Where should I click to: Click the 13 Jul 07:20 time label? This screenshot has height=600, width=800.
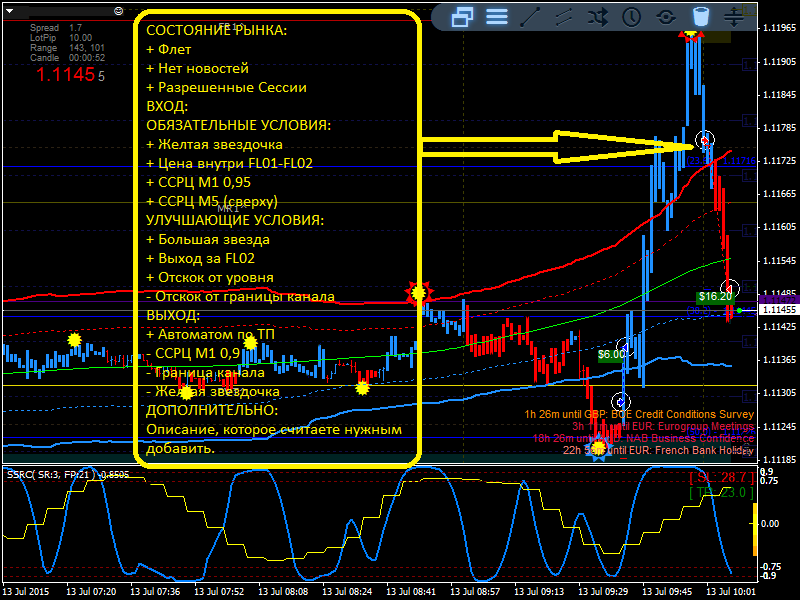point(91,592)
